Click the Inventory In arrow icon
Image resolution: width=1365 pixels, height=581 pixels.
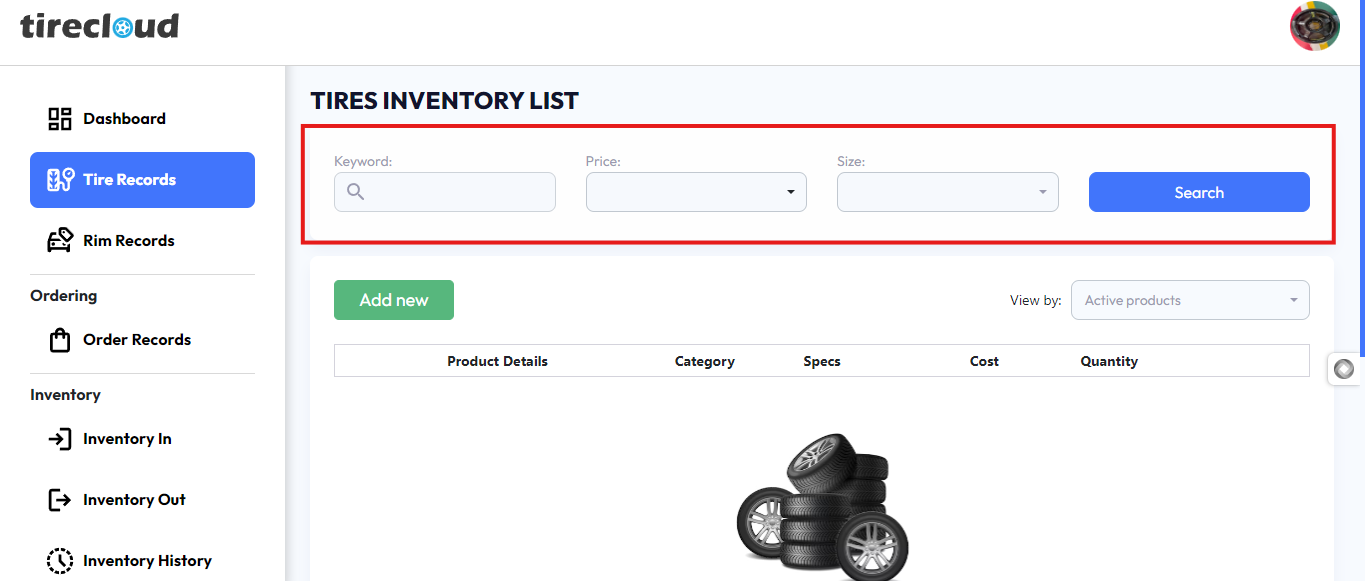coord(60,439)
